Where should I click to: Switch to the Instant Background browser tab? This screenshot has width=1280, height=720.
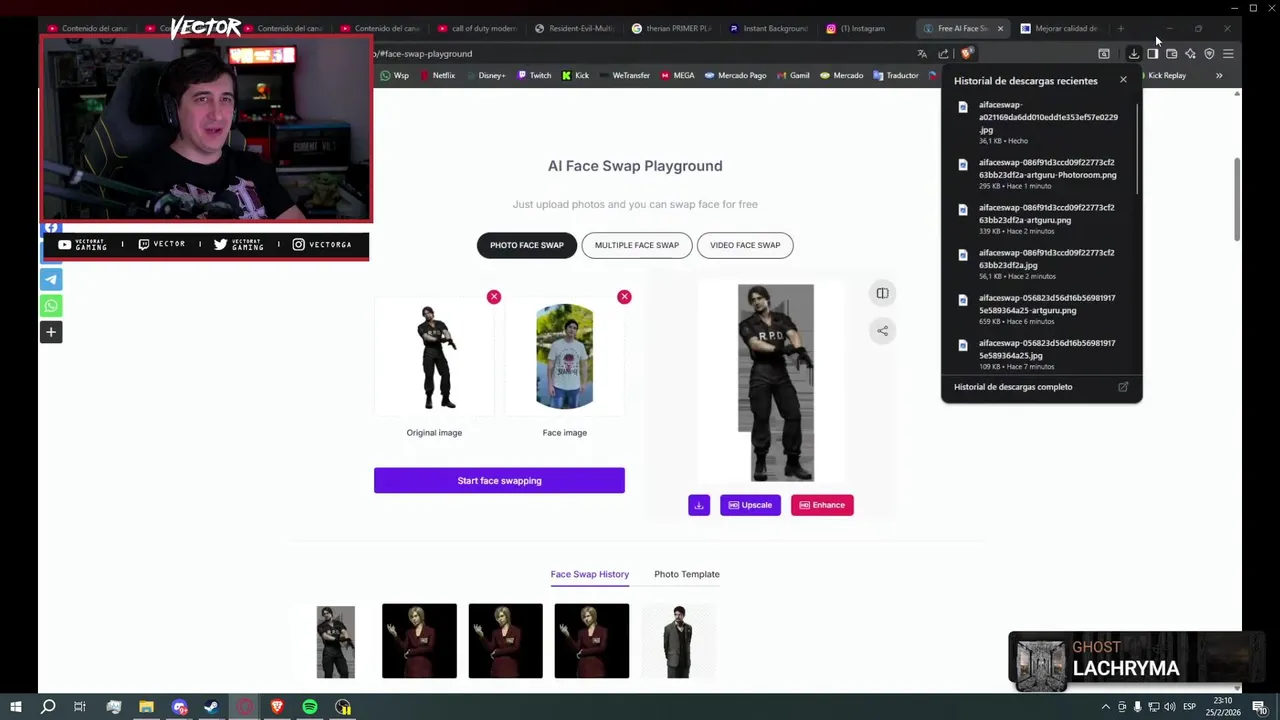coord(768,28)
